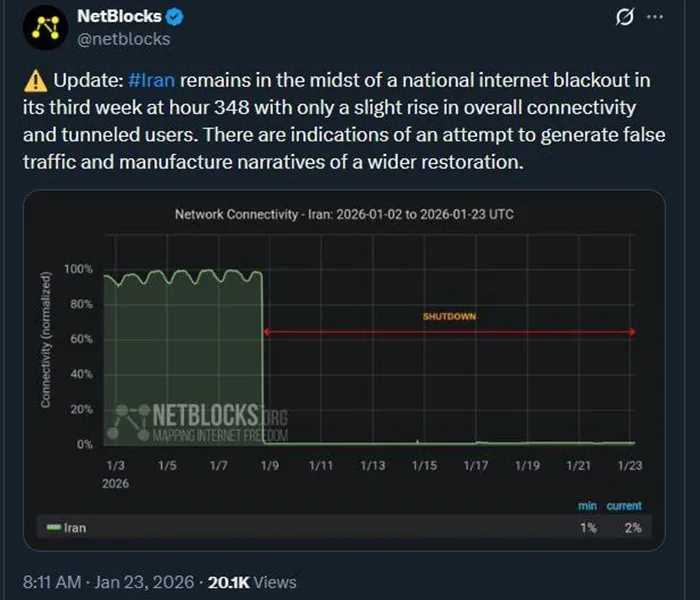Click the Grok slashed-circle icon

[x=623, y=17]
